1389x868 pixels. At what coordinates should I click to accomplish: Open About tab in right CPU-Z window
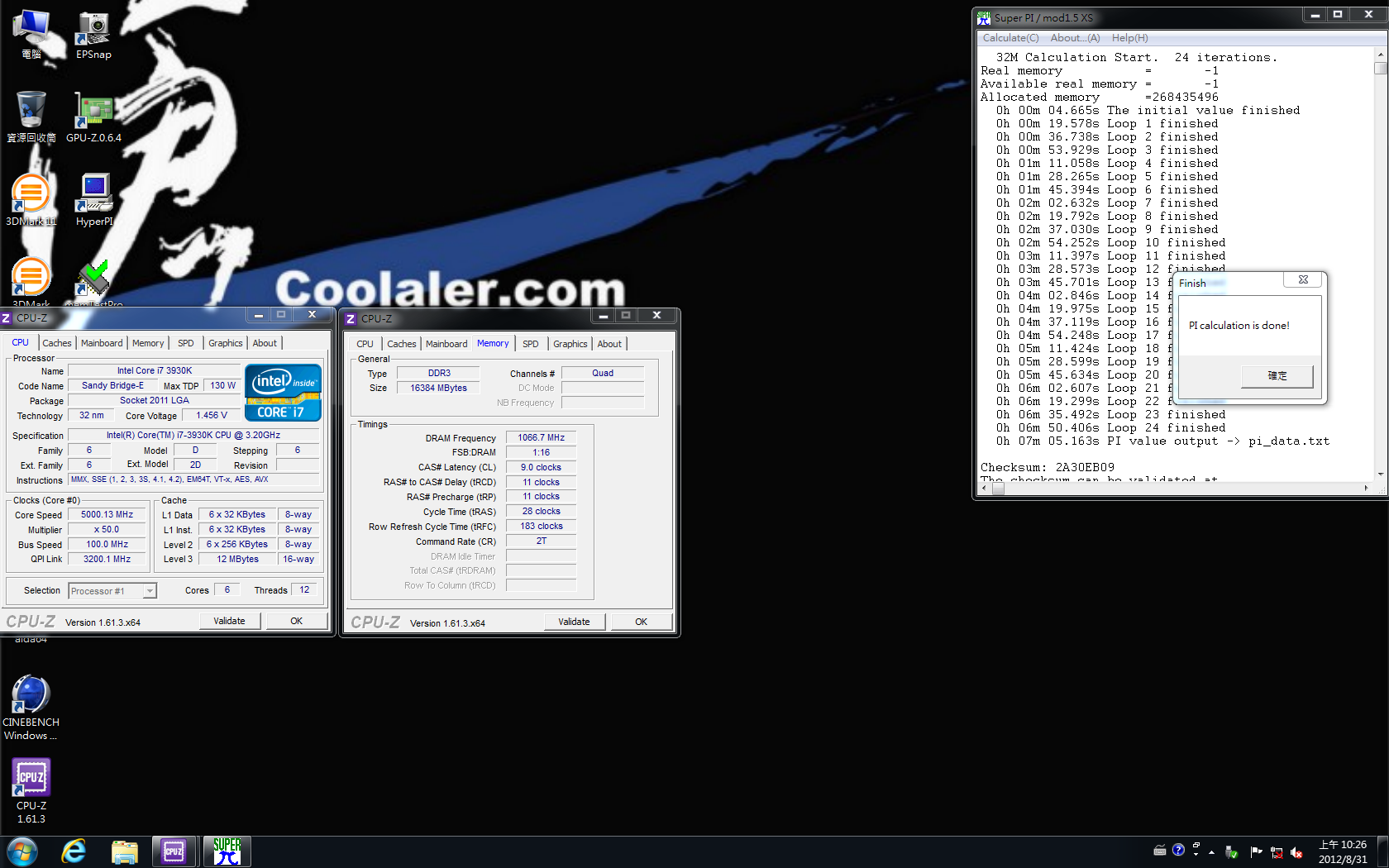(x=609, y=344)
